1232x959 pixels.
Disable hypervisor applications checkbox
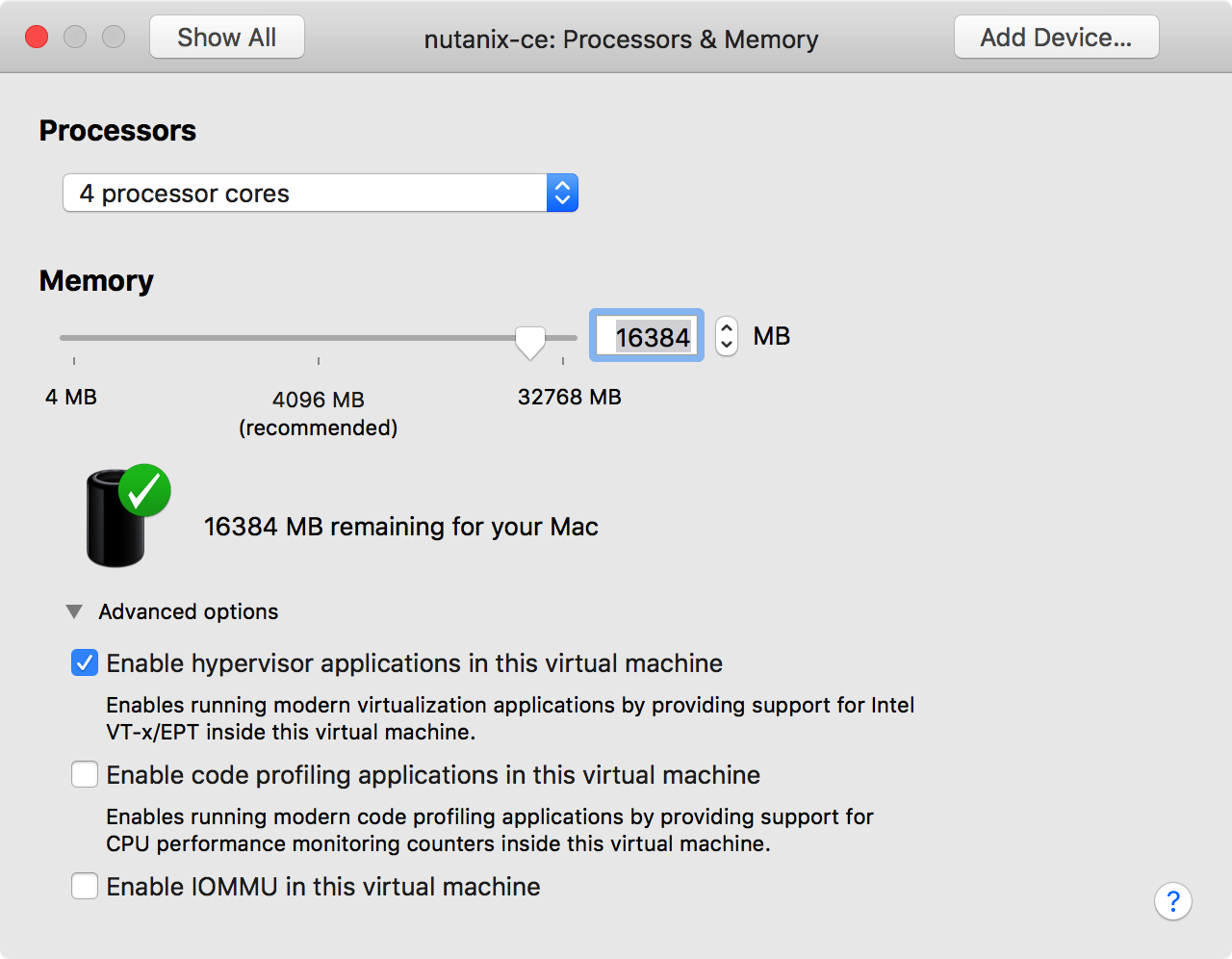[x=85, y=663]
